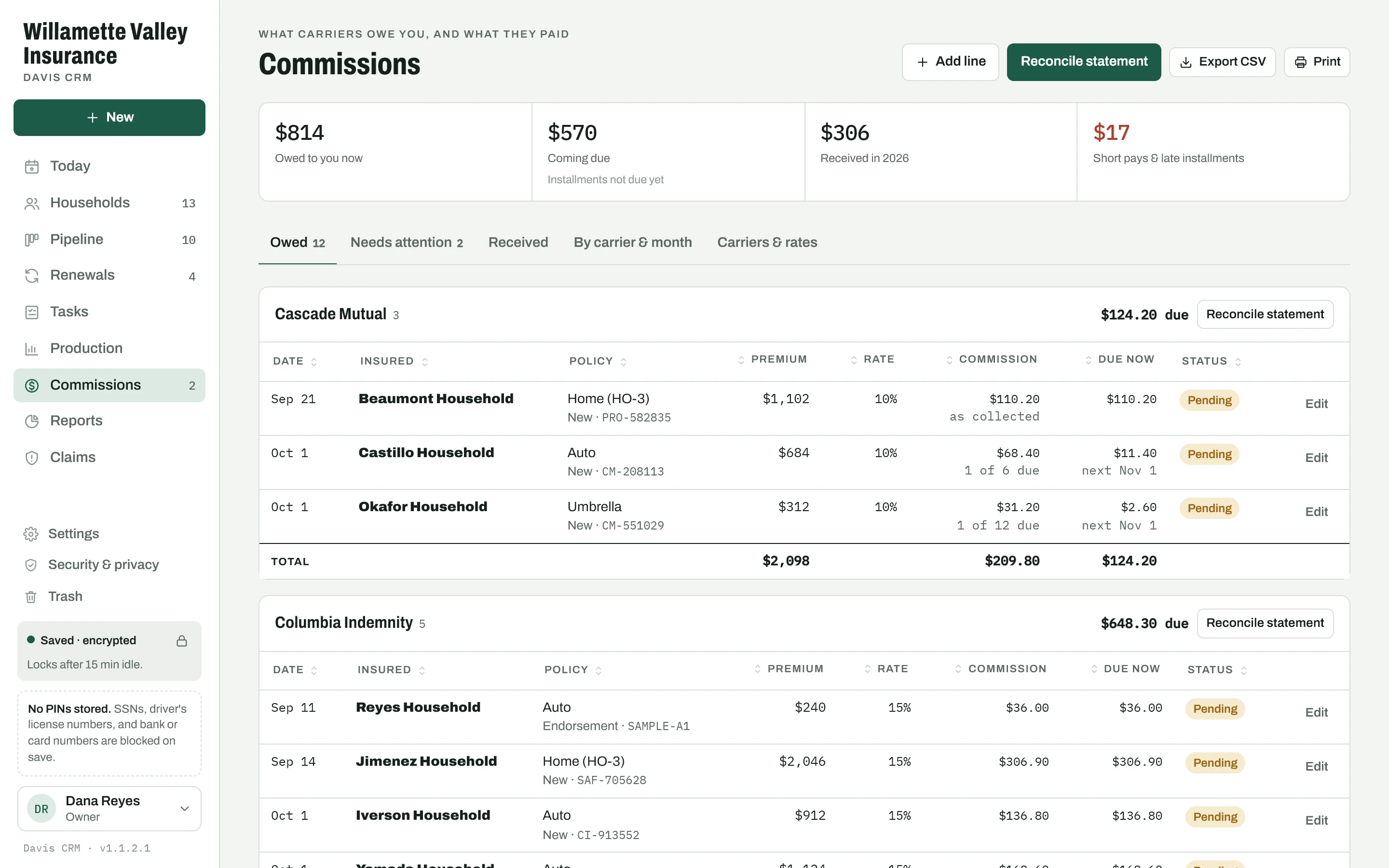Click the printer icon in Print button
The width and height of the screenshot is (1389, 868).
pyautogui.click(x=1301, y=62)
